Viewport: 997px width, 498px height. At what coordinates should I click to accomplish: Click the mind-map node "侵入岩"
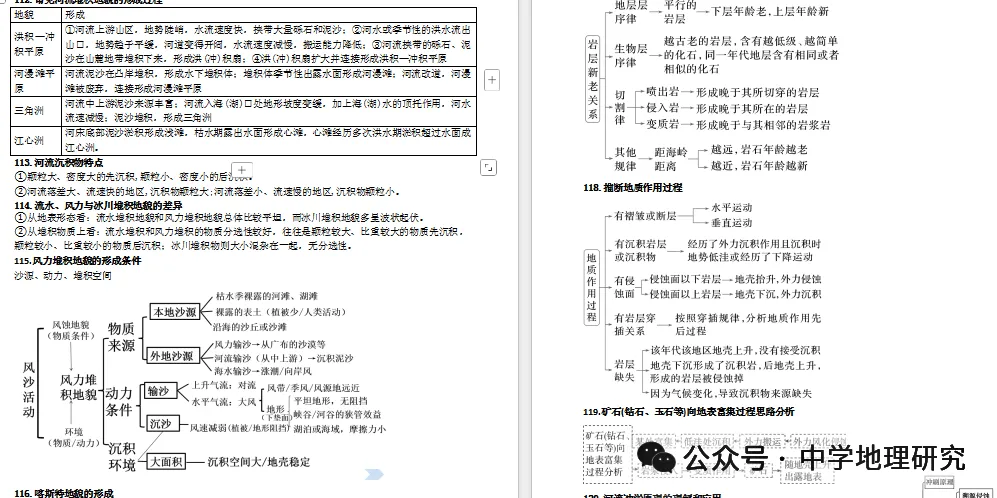(663, 109)
